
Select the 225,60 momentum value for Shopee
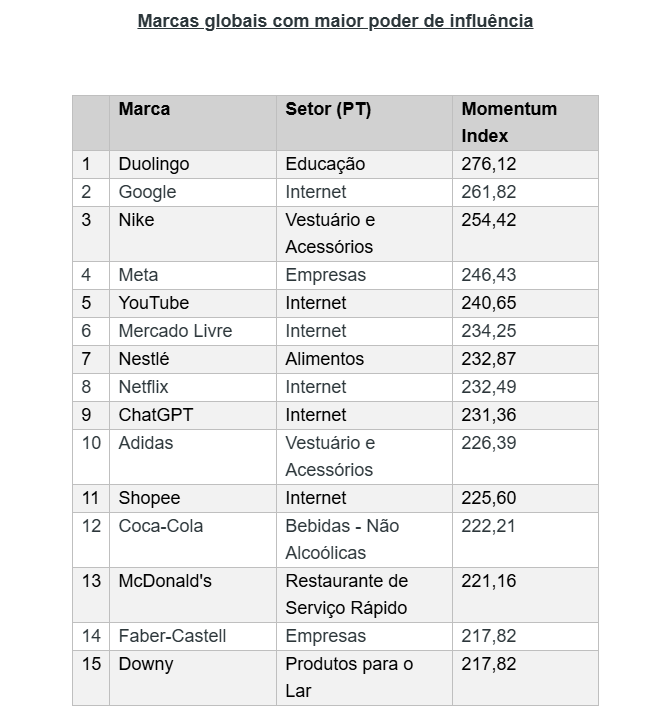click(x=489, y=498)
